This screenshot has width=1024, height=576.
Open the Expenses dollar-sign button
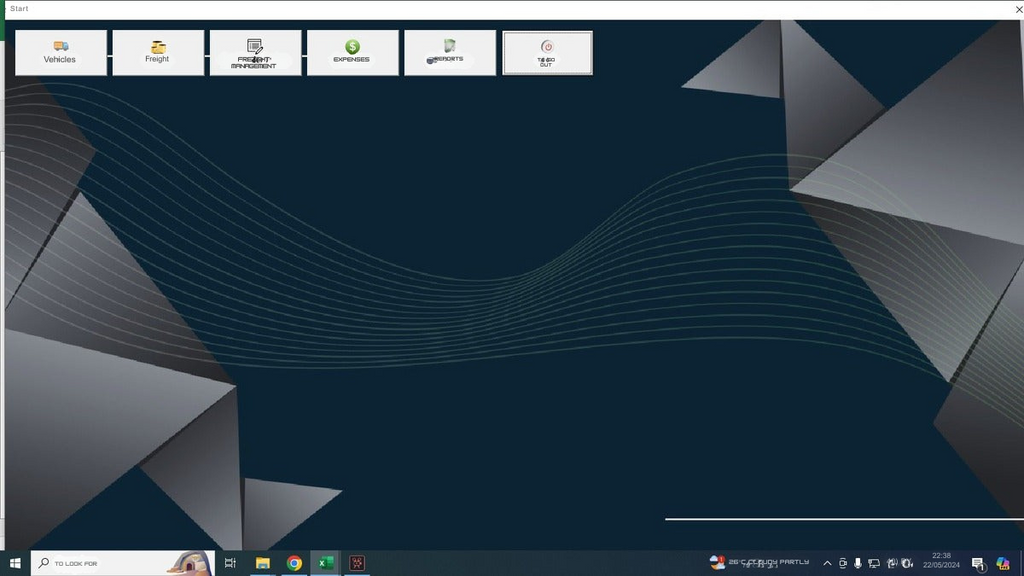pyautogui.click(x=352, y=53)
